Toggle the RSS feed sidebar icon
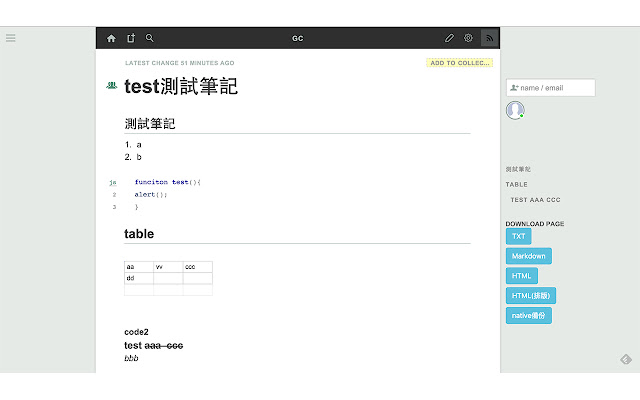Viewport: 640px width, 400px height. click(489, 38)
